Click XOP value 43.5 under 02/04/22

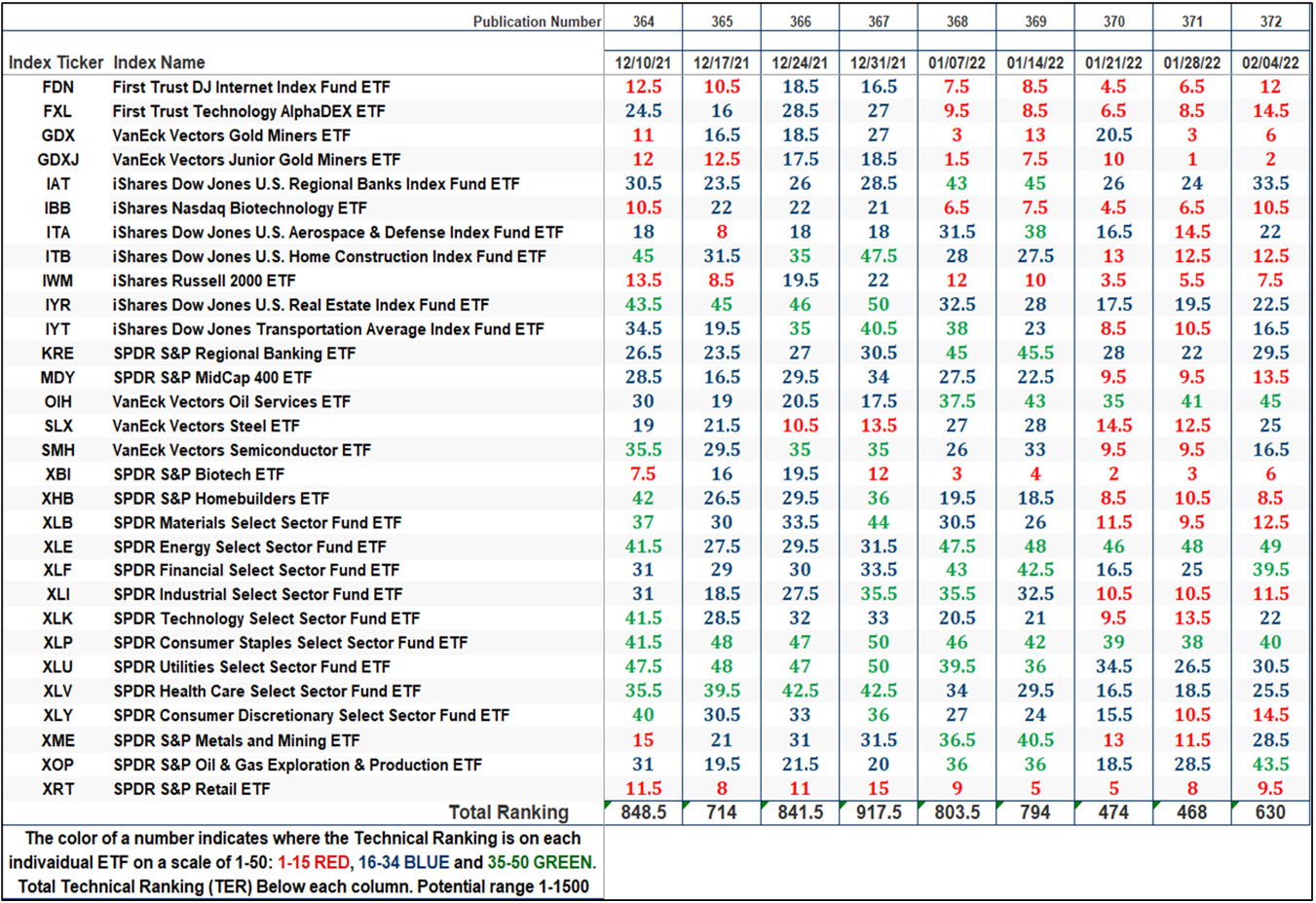pos(1270,765)
